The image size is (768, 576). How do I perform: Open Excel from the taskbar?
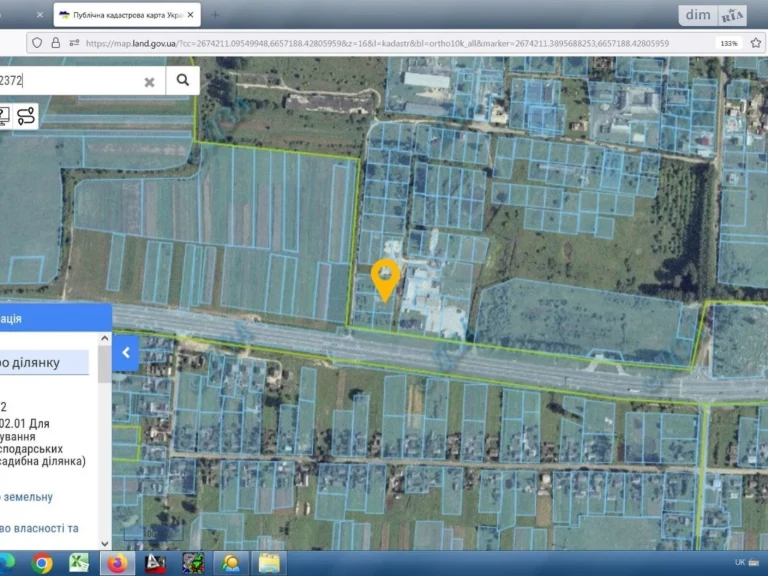pos(78,563)
